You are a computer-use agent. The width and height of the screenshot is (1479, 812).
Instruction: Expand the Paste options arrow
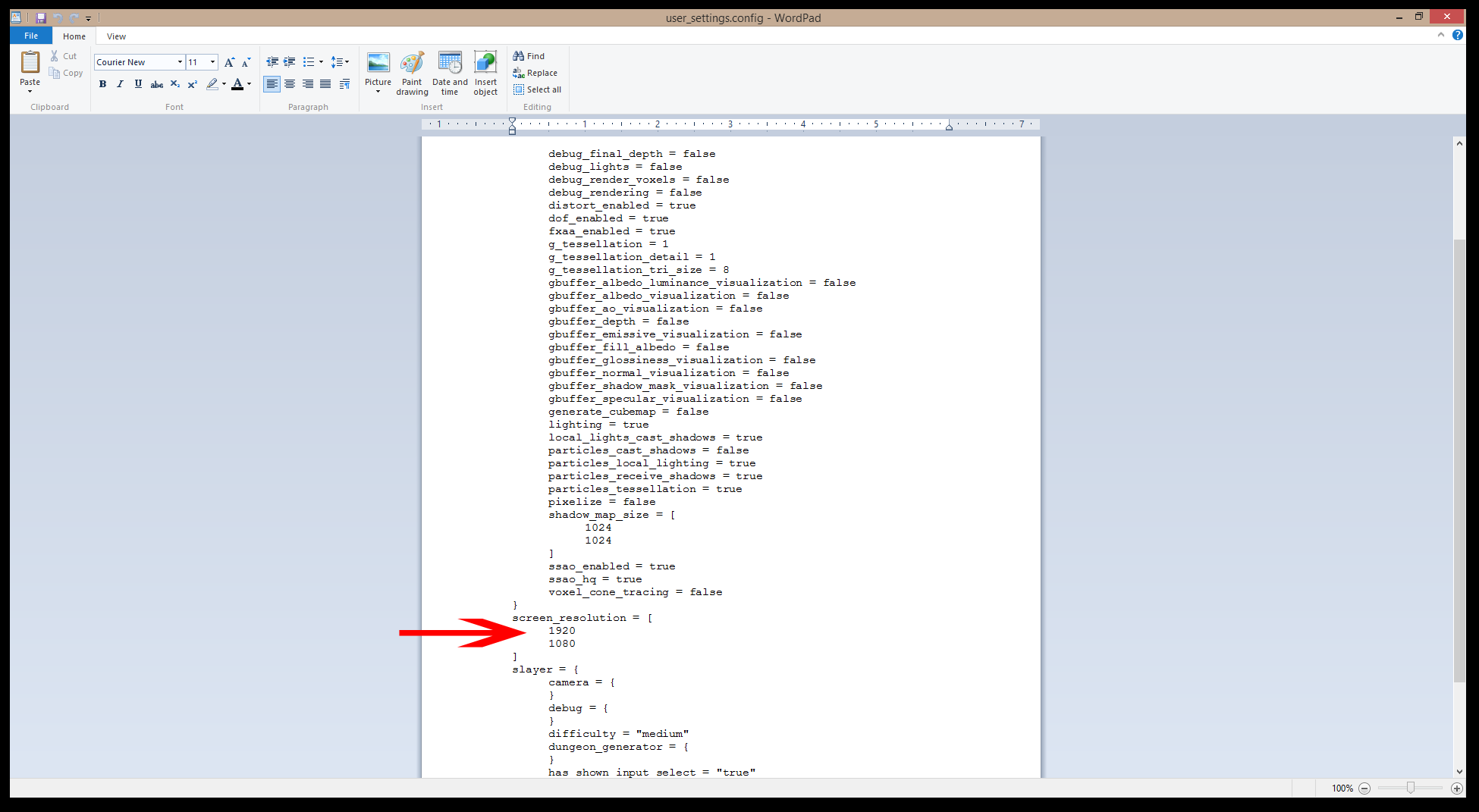click(30, 92)
